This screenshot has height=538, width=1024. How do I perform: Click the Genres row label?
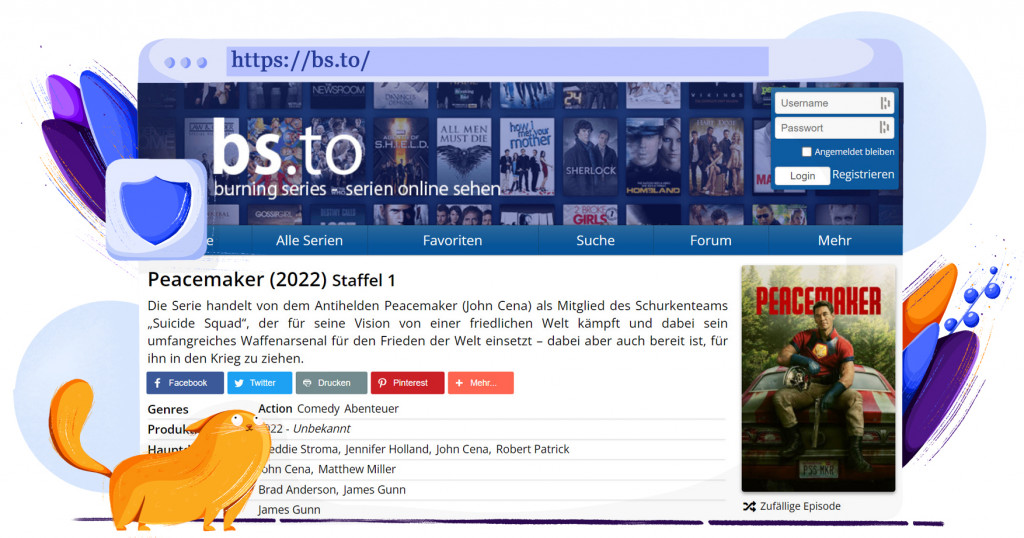tap(168, 409)
